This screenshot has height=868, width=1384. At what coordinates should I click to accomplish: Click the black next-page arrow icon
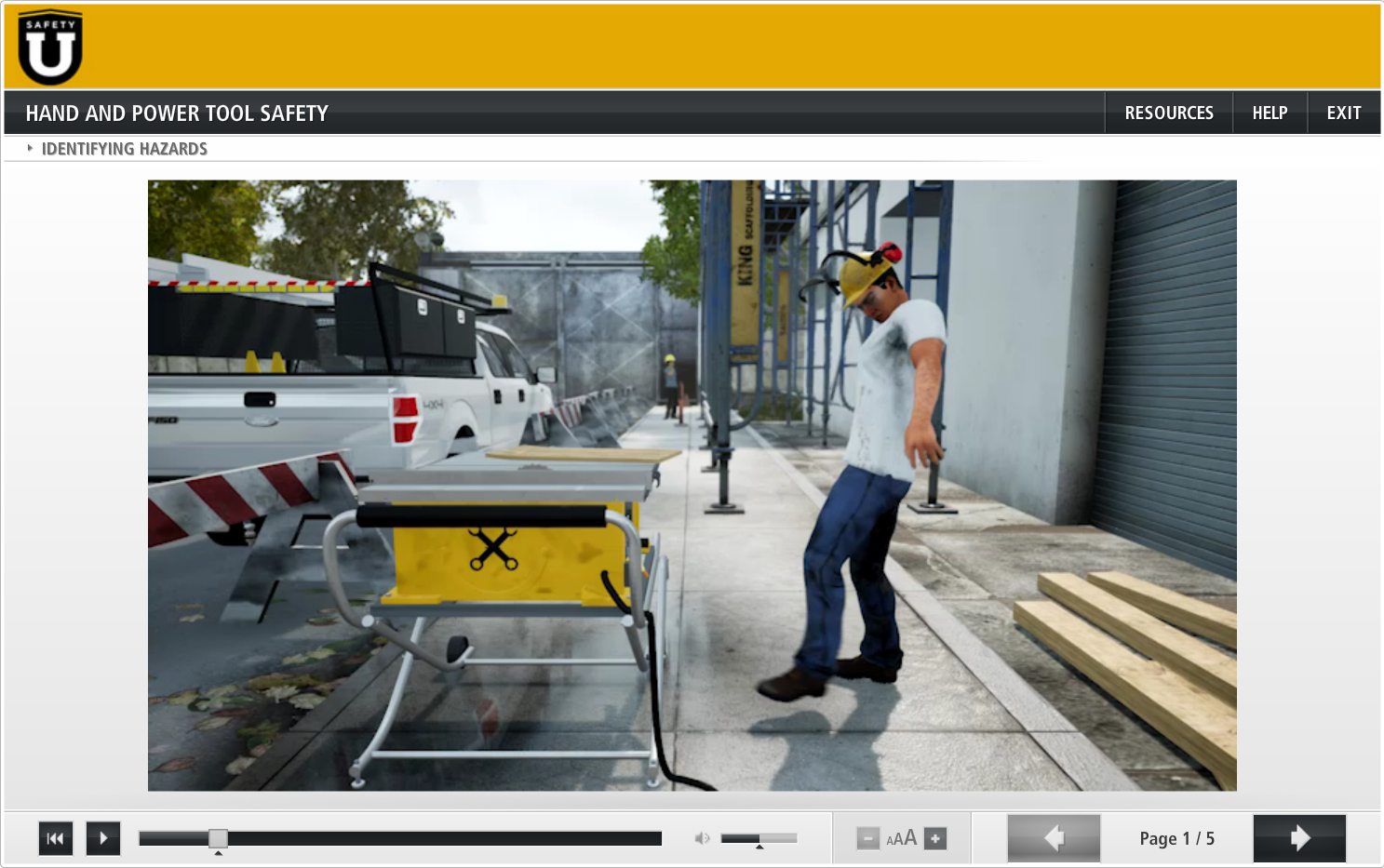(x=1298, y=838)
